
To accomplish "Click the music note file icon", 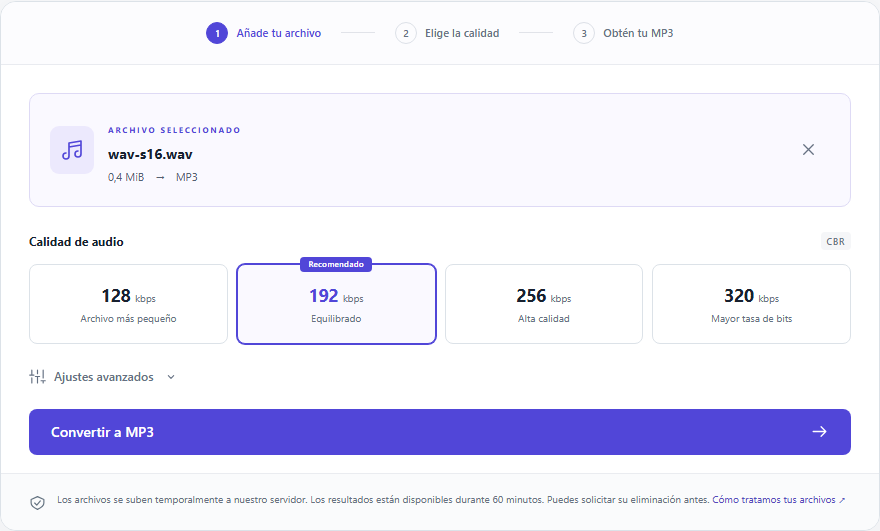I will click(x=72, y=150).
